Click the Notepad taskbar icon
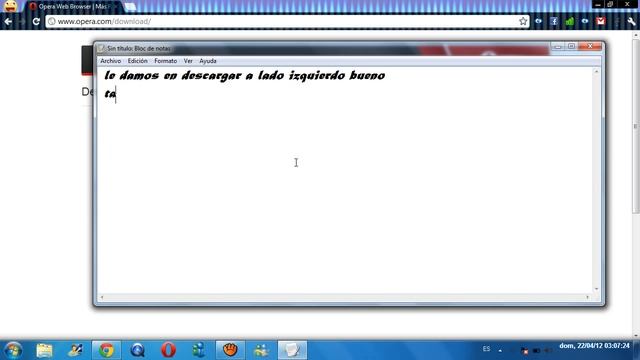640x360 pixels. pyautogui.click(x=292, y=350)
